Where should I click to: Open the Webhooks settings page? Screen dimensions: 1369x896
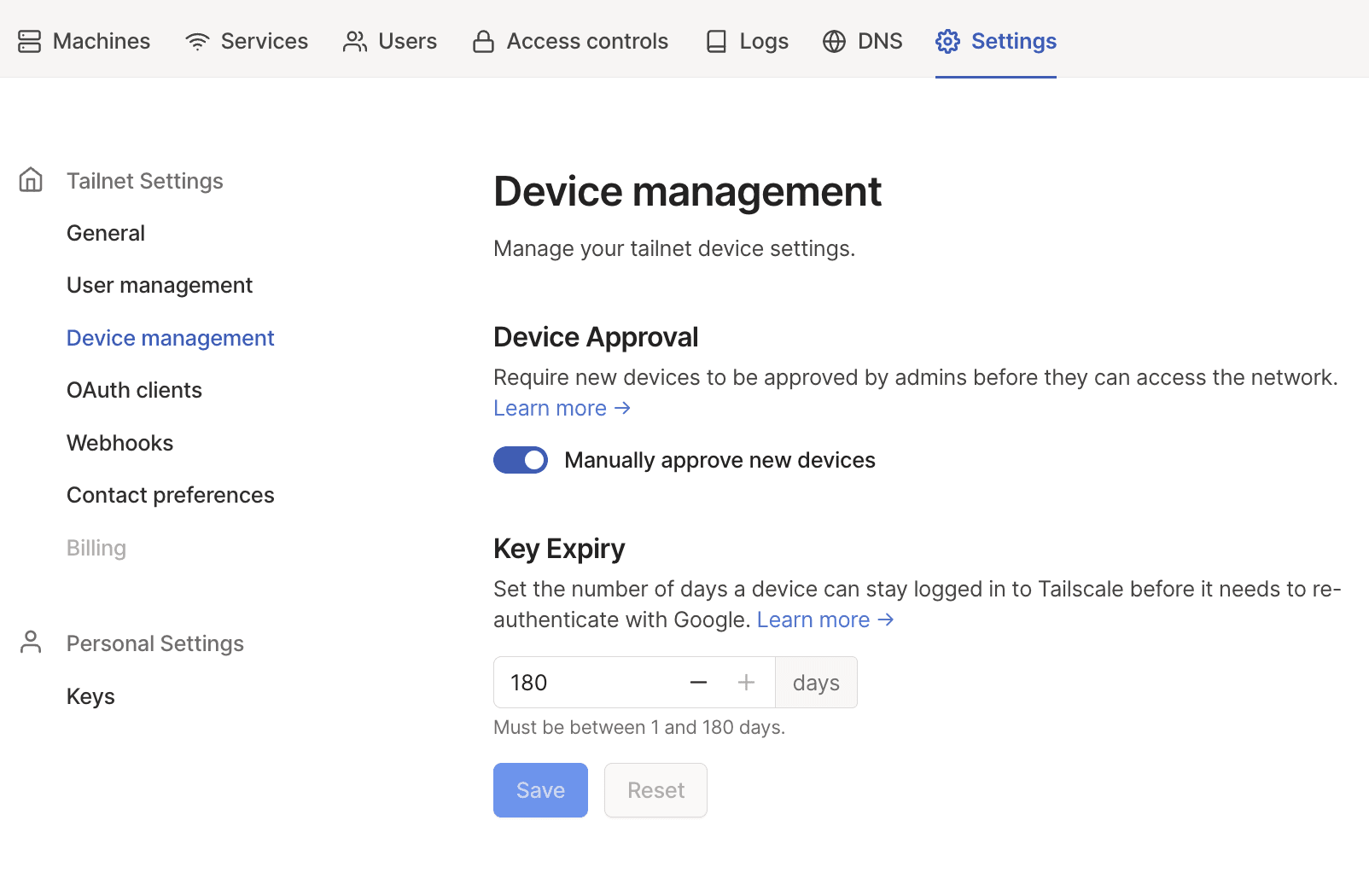pyautogui.click(x=119, y=442)
